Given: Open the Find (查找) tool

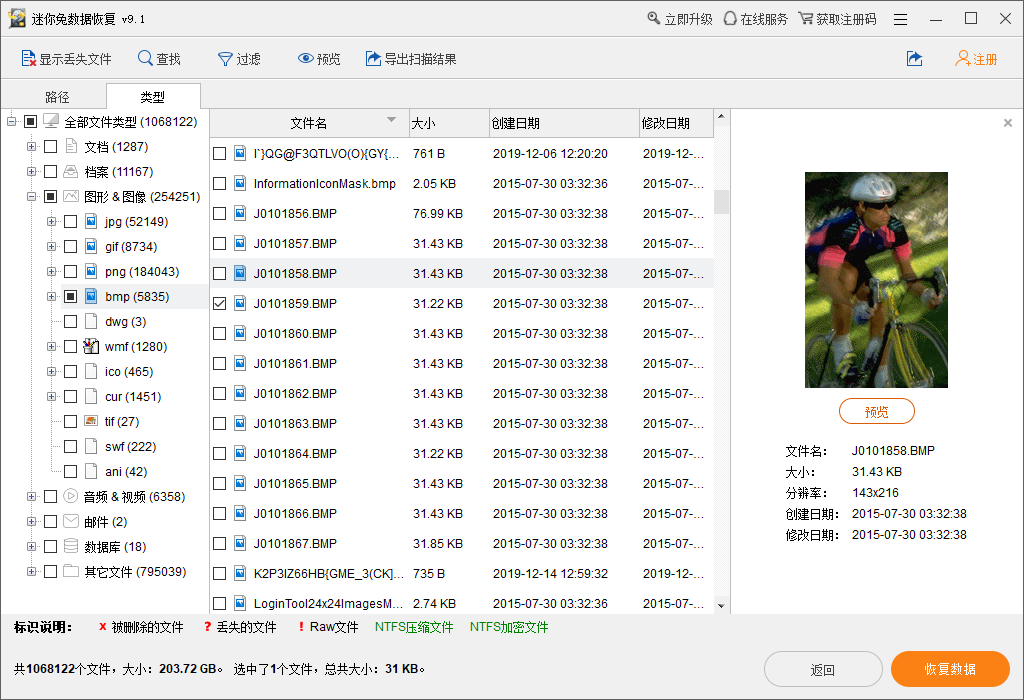Looking at the screenshot, I should (159, 59).
